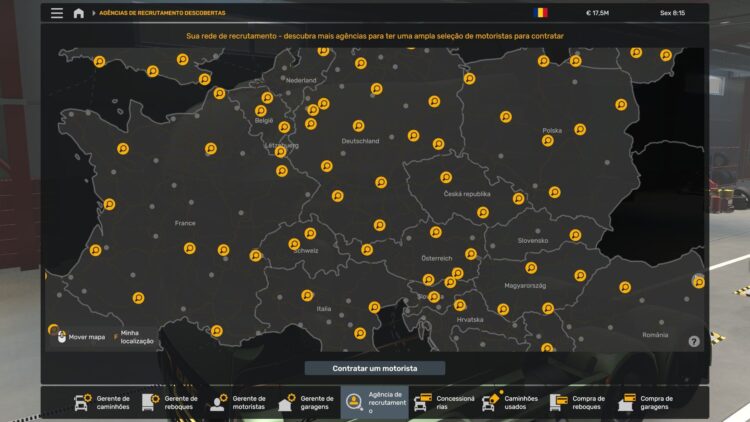
Task: Click breadcrumb Agências de recrutamento descobertas
Action: coord(162,13)
